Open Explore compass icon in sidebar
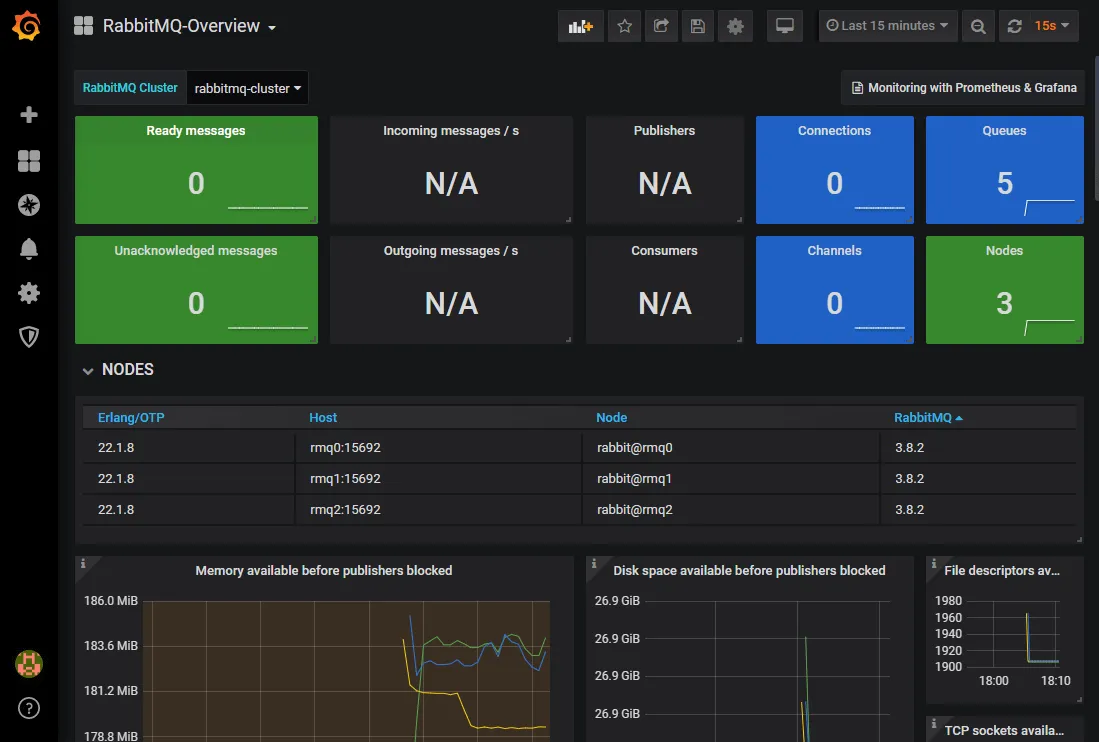The height and width of the screenshot is (742, 1099). pos(29,205)
